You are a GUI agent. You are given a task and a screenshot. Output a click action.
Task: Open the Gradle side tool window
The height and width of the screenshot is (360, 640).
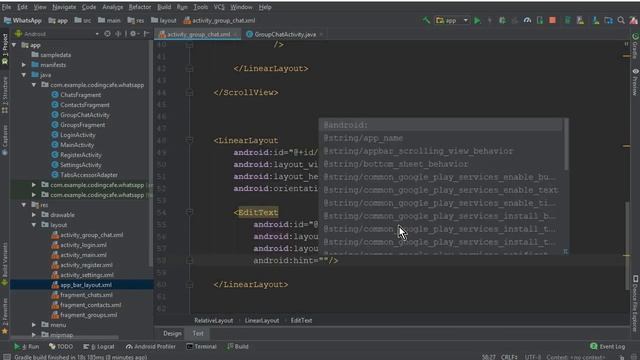point(635,46)
